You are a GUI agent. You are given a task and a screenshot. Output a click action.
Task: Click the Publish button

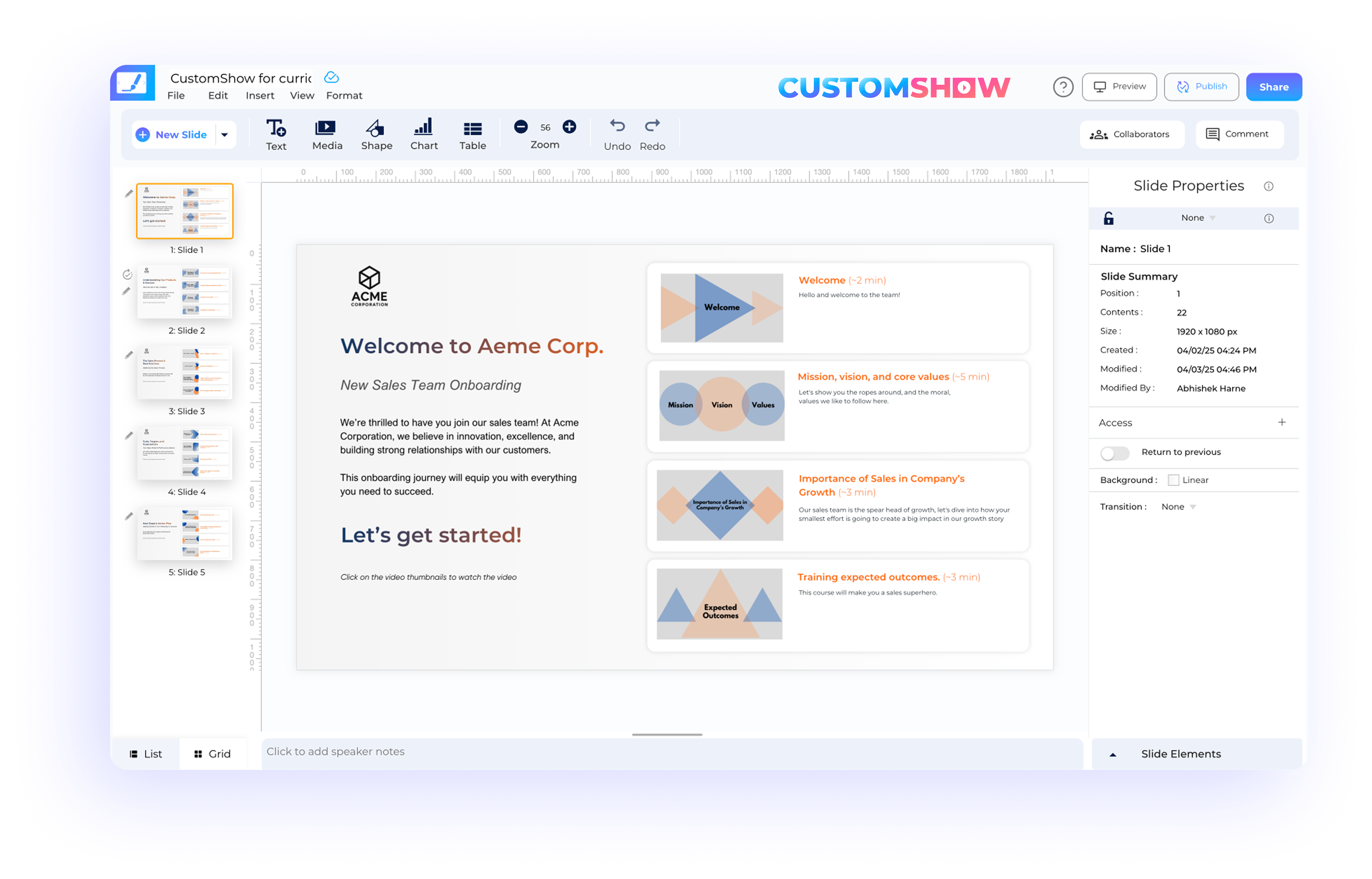(1201, 87)
